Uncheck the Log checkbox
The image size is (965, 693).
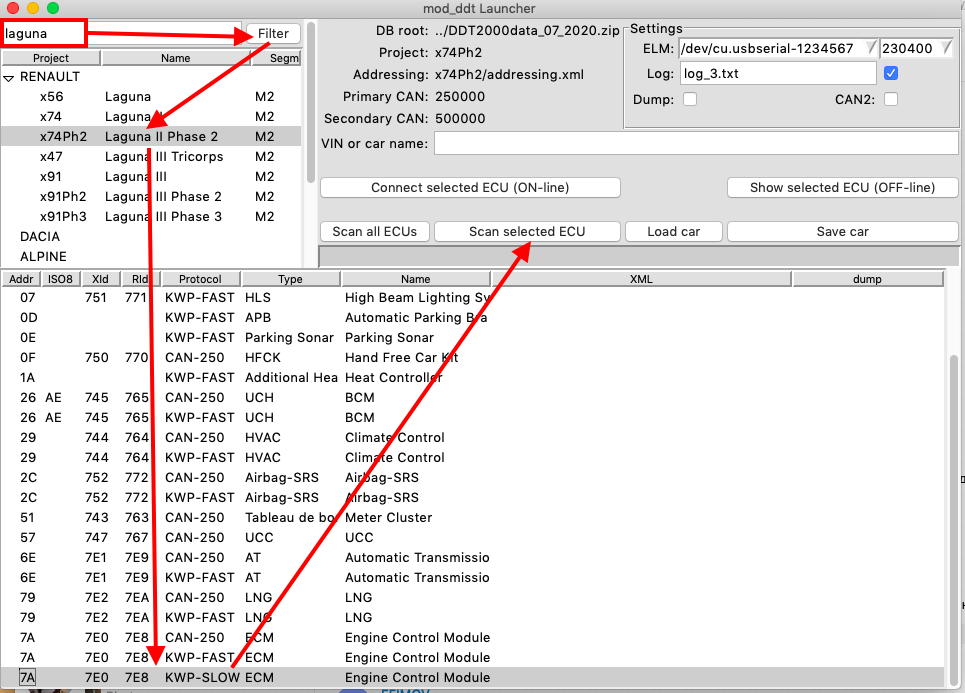(x=891, y=73)
